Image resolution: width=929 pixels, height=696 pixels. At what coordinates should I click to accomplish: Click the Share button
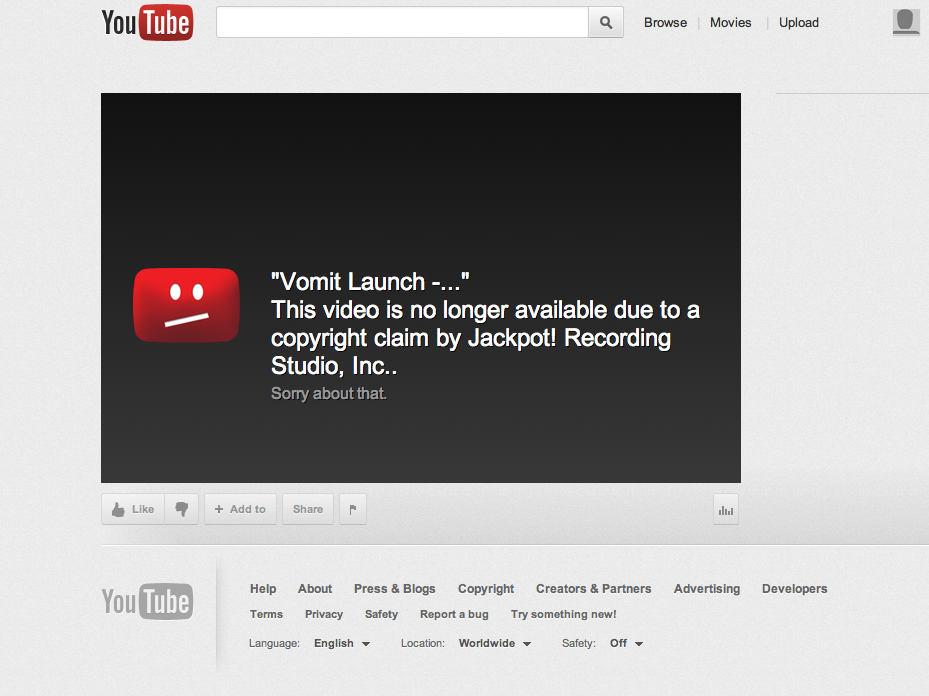(x=306, y=508)
